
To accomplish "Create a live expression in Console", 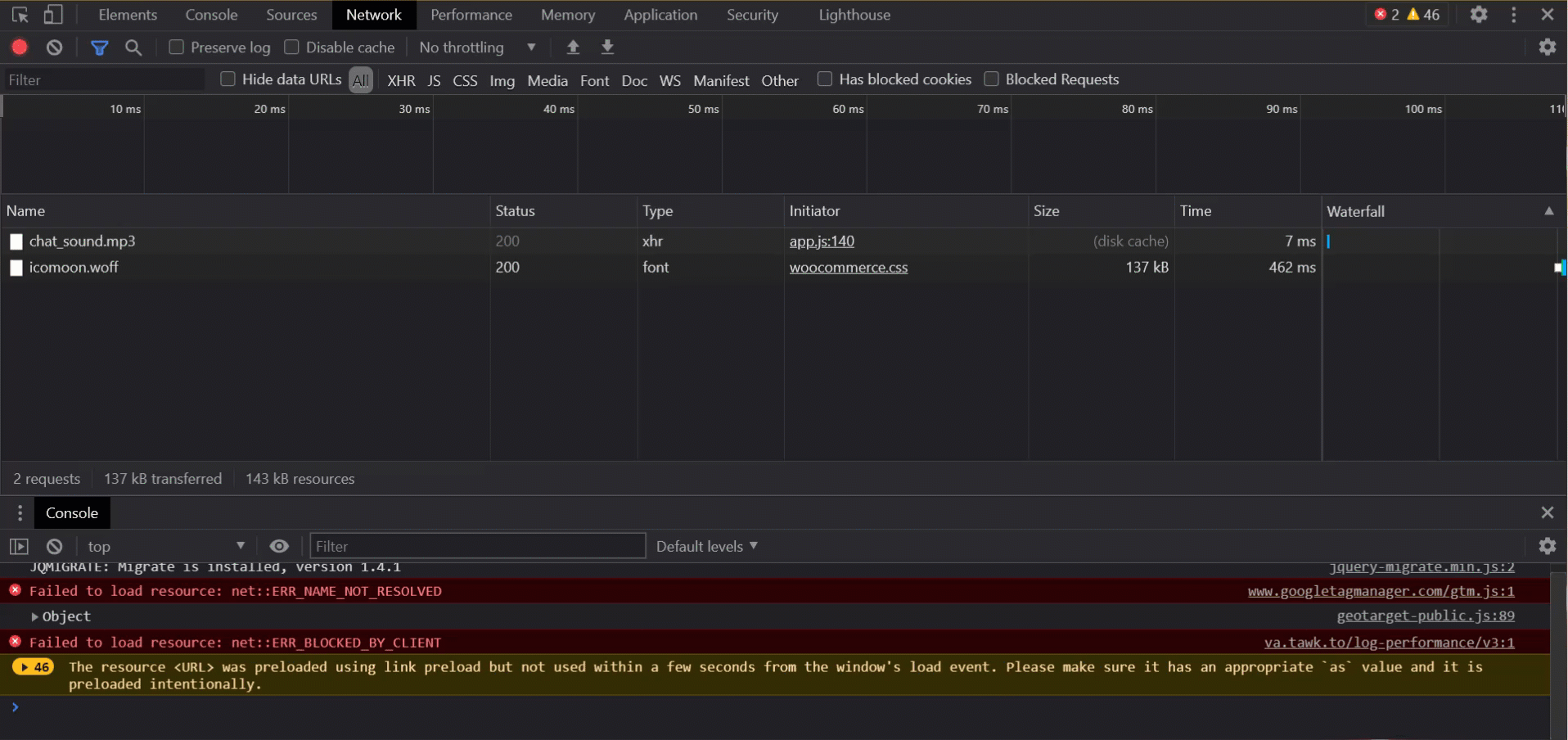I will click(279, 545).
